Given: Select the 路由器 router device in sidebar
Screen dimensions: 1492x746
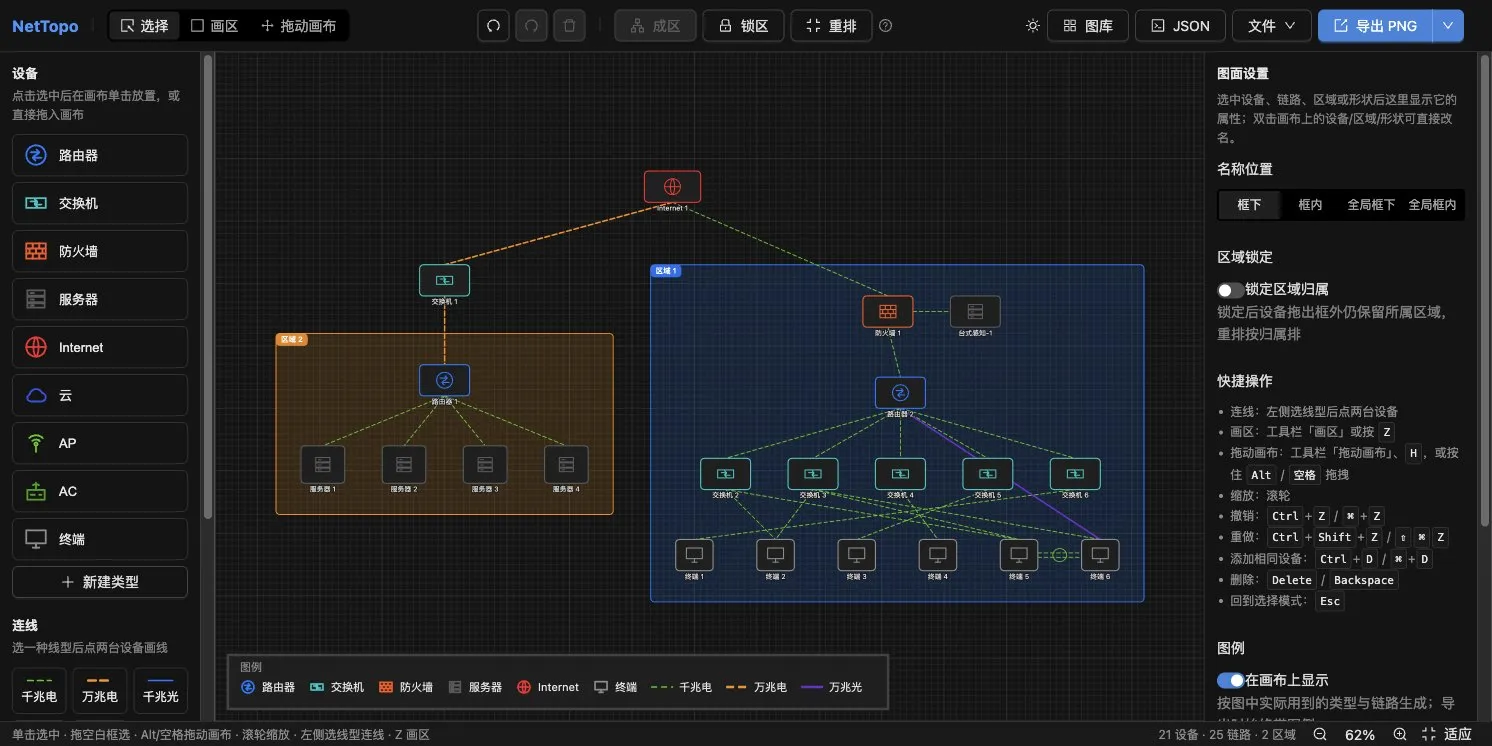Looking at the screenshot, I should [x=100, y=155].
